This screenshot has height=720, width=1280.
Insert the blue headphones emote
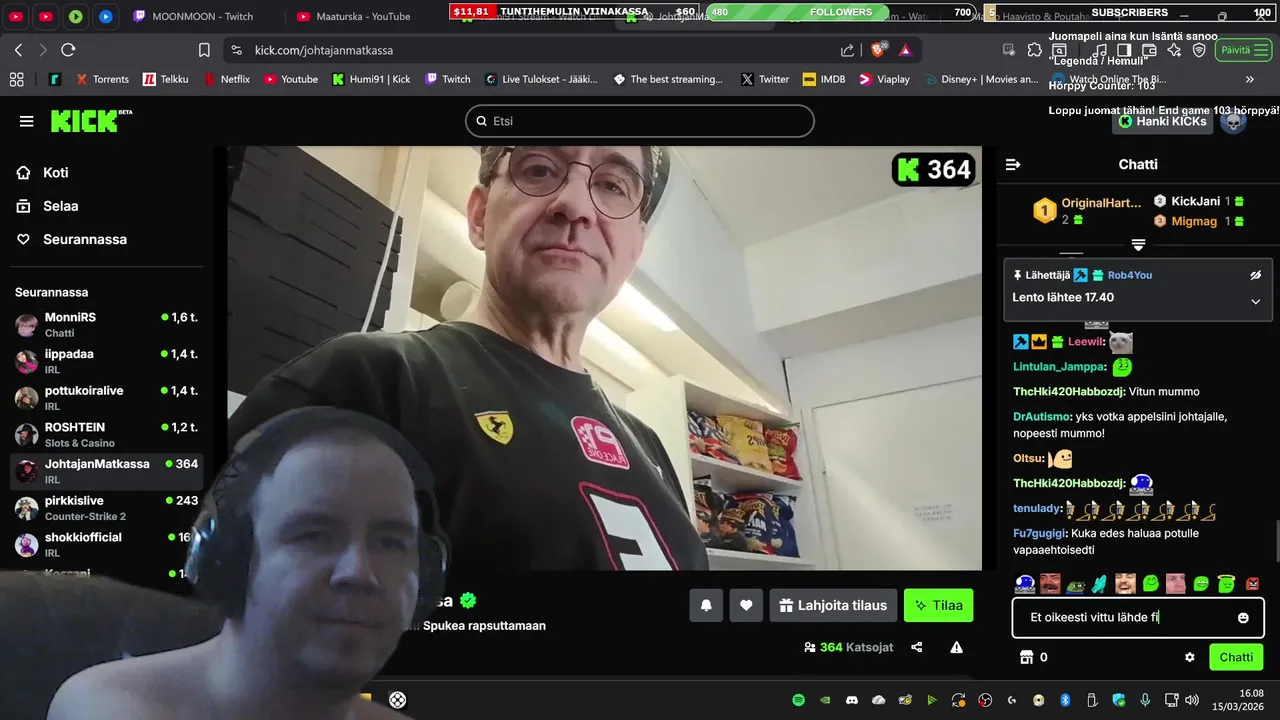pyautogui.click(x=1024, y=583)
